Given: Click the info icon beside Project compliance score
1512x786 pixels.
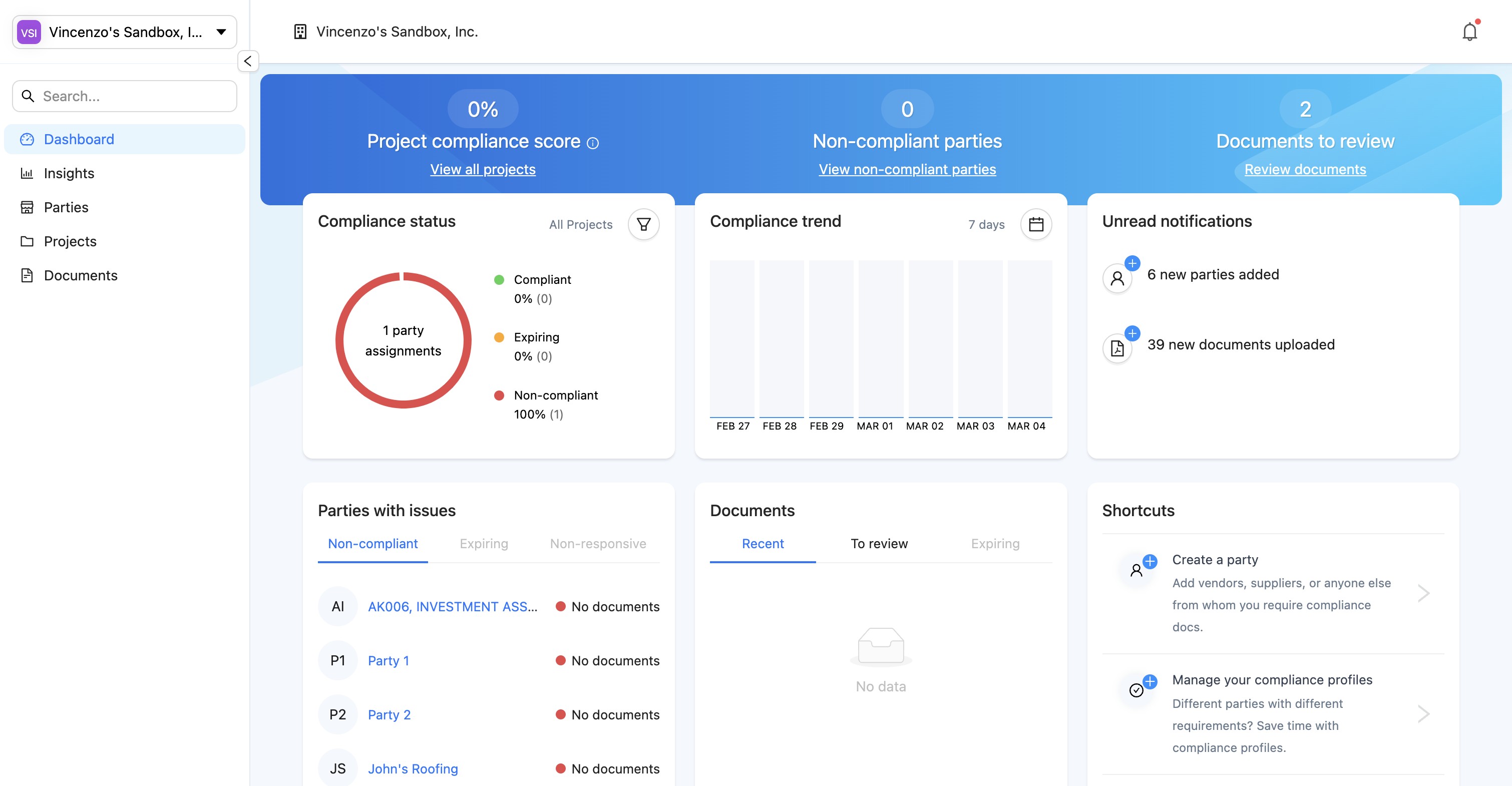Looking at the screenshot, I should (x=593, y=143).
